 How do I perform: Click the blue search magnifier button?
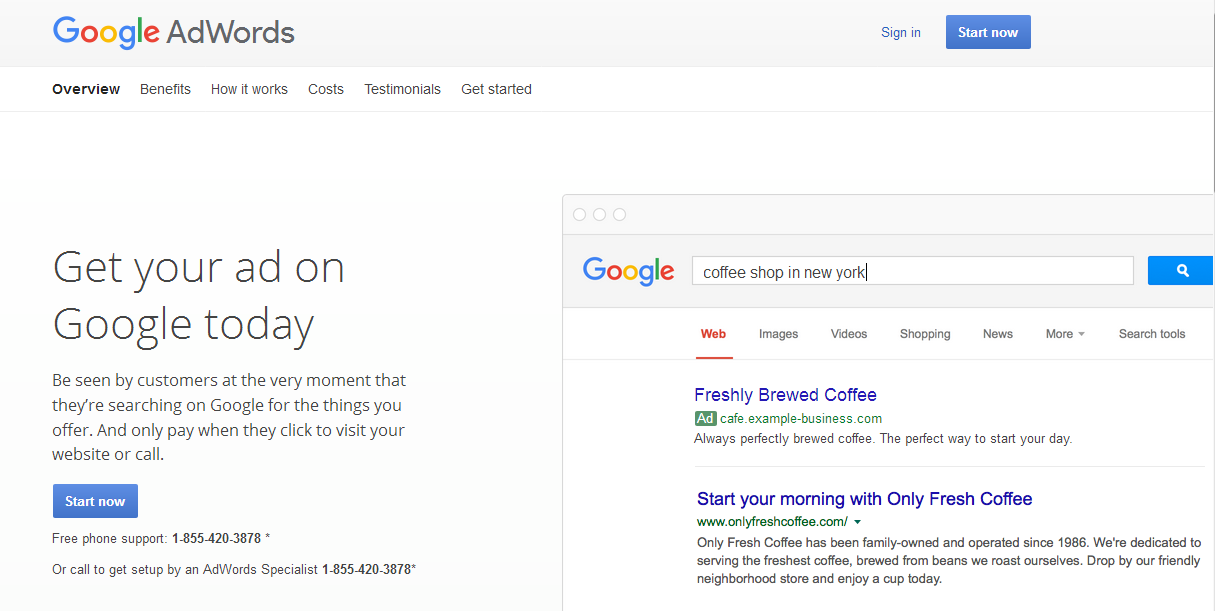(1181, 270)
